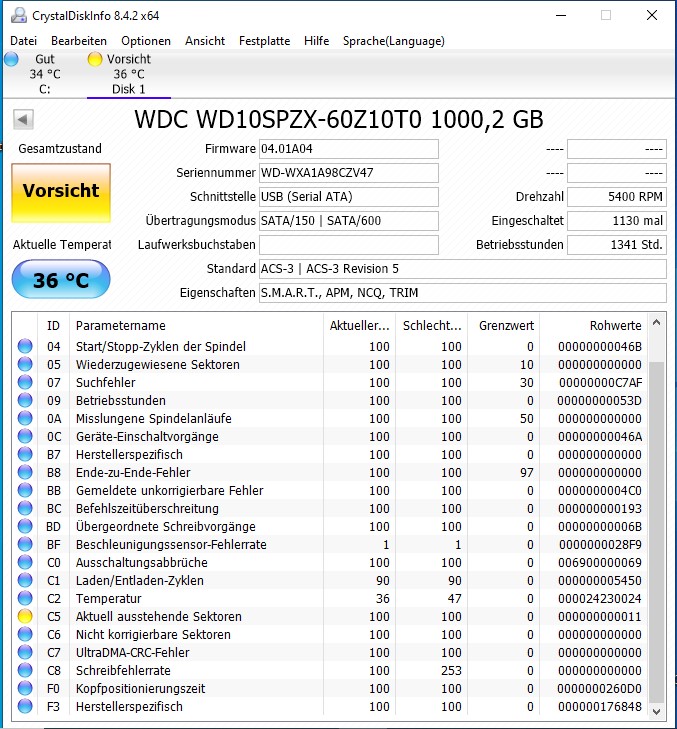Click the Schnittstelle field USB (Serial ATA)
Viewport: 677px width, 729px height.
(x=349, y=197)
